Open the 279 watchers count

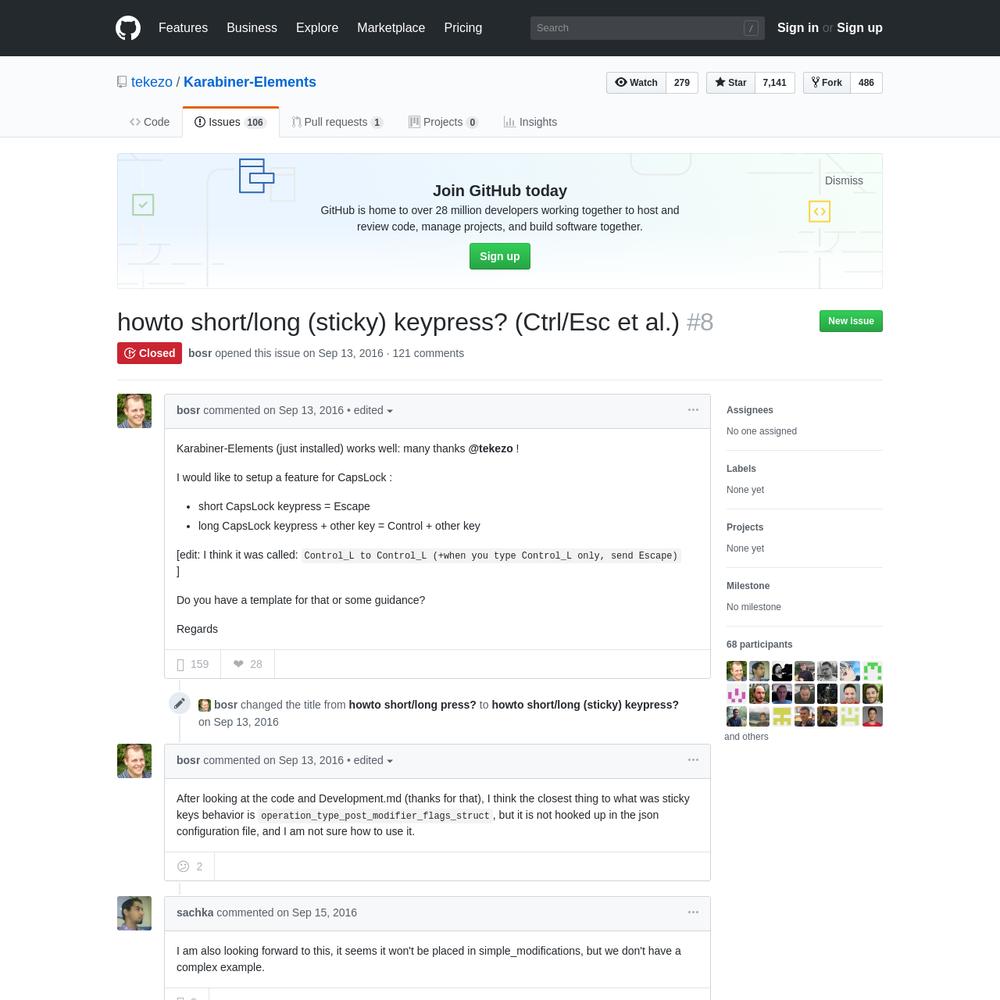click(x=682, y=83)
